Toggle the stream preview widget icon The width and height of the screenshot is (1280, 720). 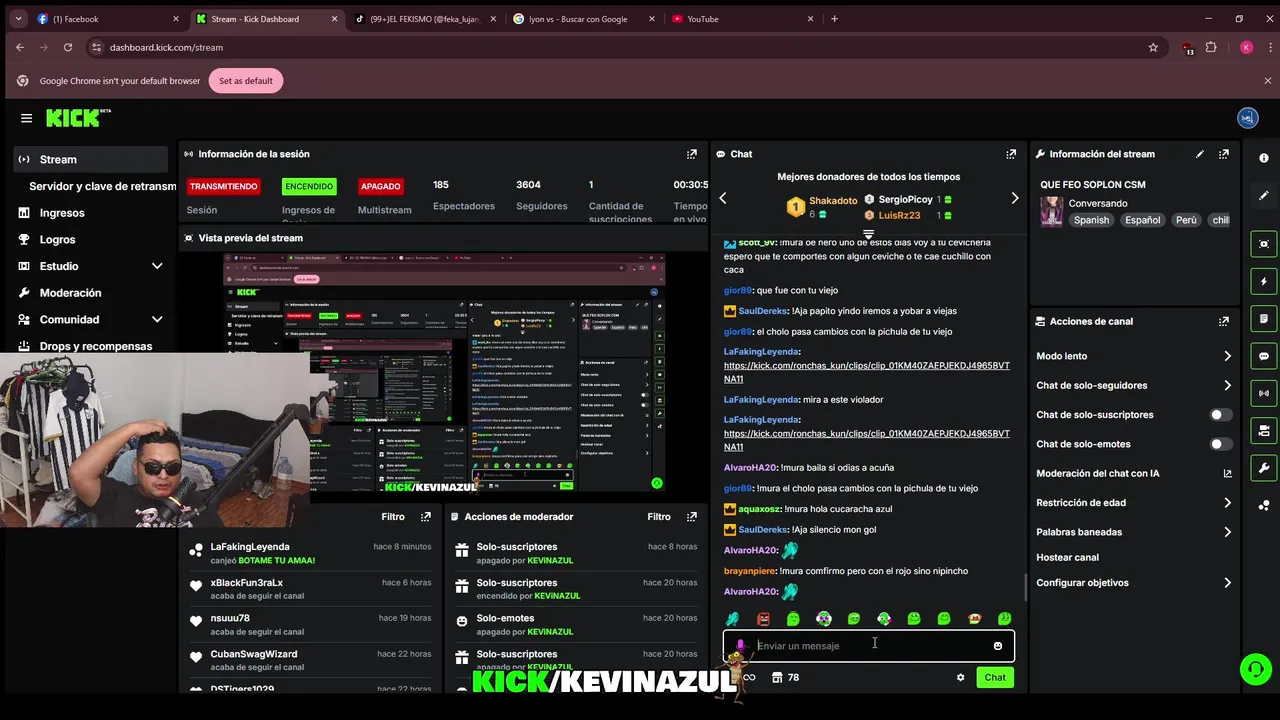[x=1264, y=244]
